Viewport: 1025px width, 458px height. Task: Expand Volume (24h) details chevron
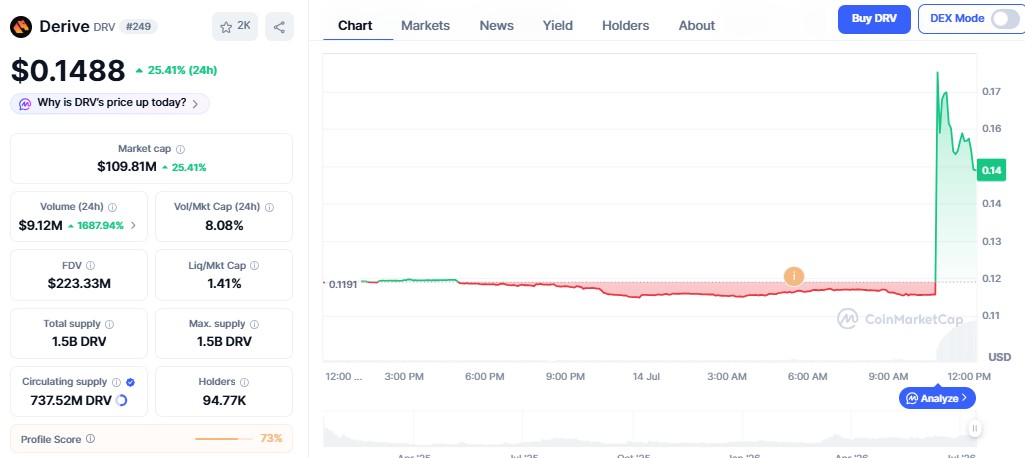133,225
